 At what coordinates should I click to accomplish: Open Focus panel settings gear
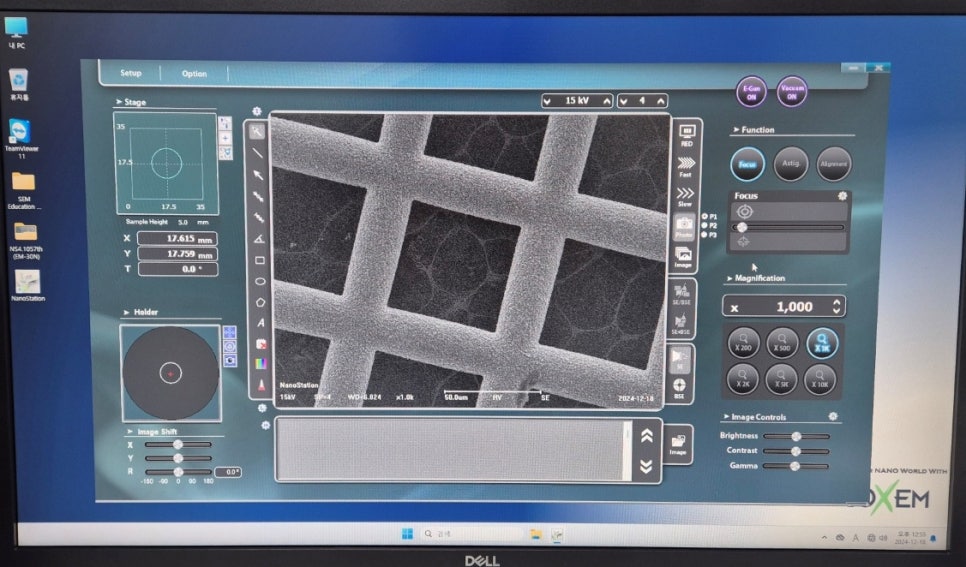click(842, 195)
